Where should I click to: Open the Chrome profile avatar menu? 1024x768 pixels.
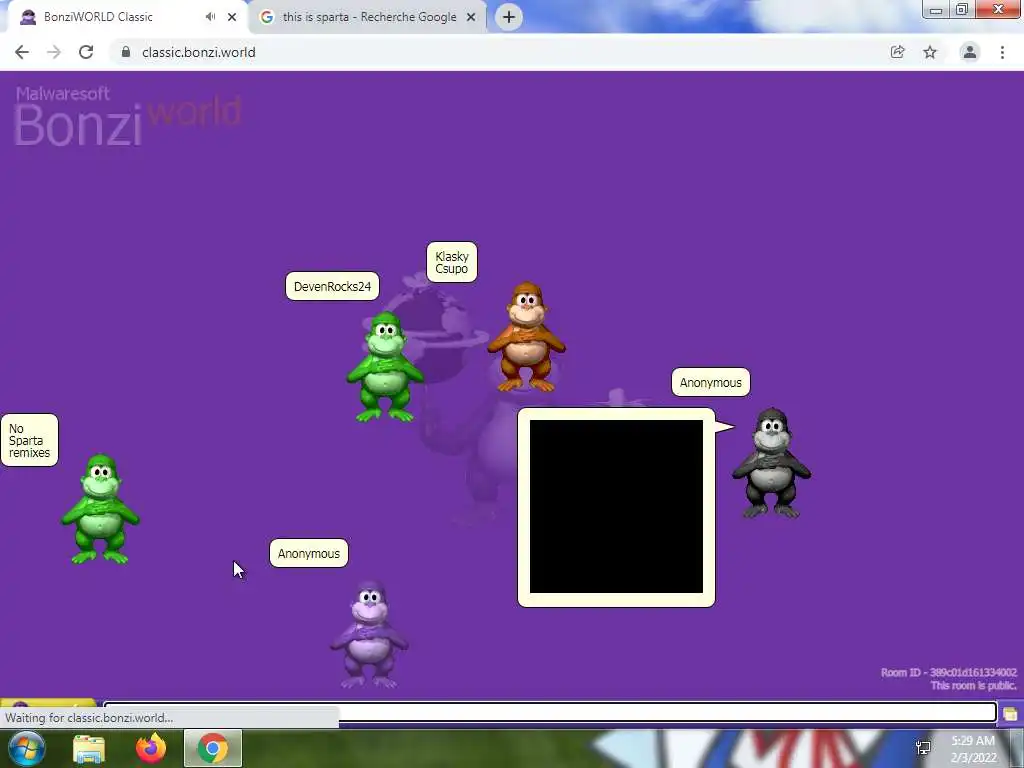(970, 52)
